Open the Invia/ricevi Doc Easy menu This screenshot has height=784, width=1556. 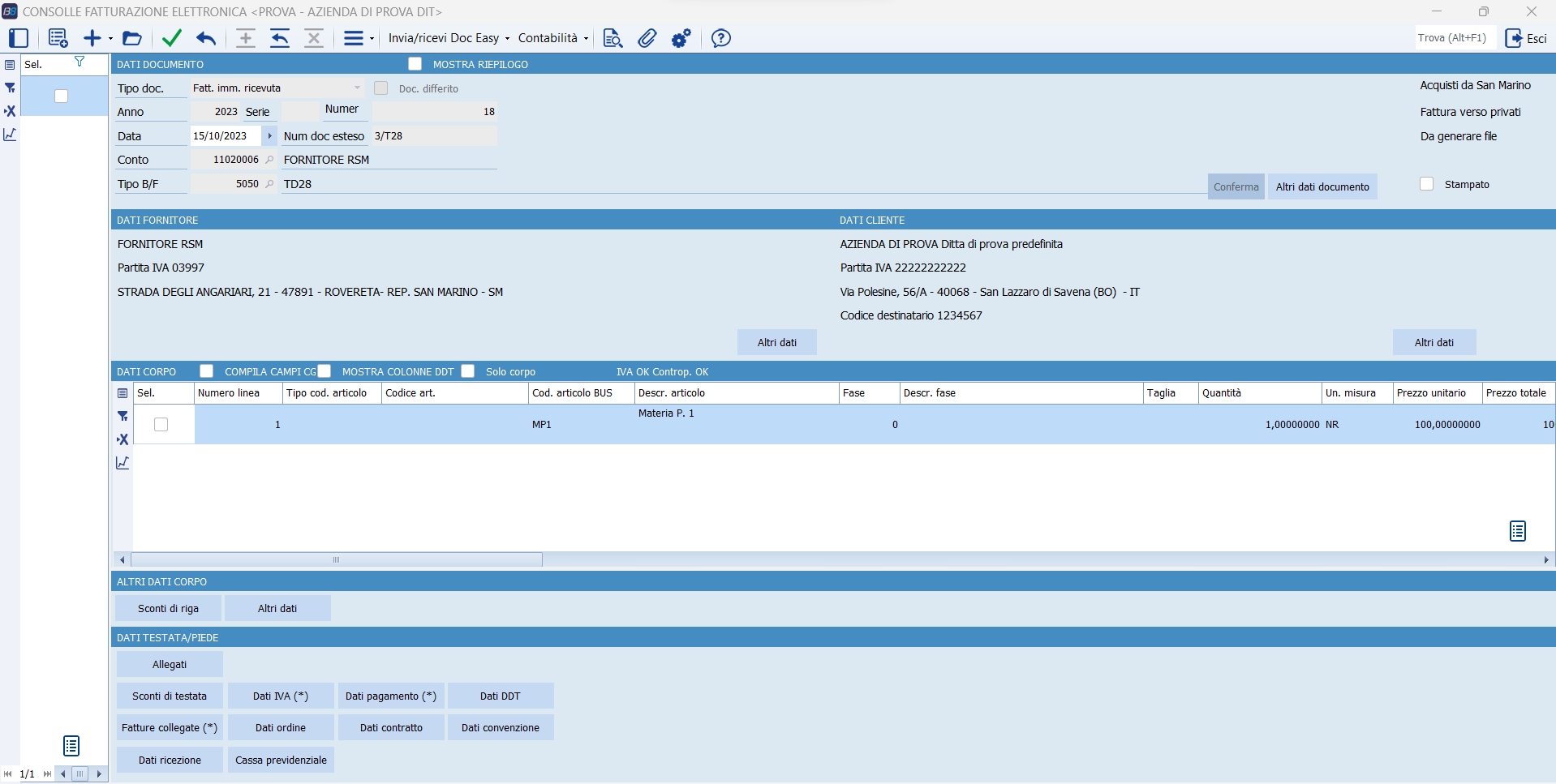click(449, 38)
